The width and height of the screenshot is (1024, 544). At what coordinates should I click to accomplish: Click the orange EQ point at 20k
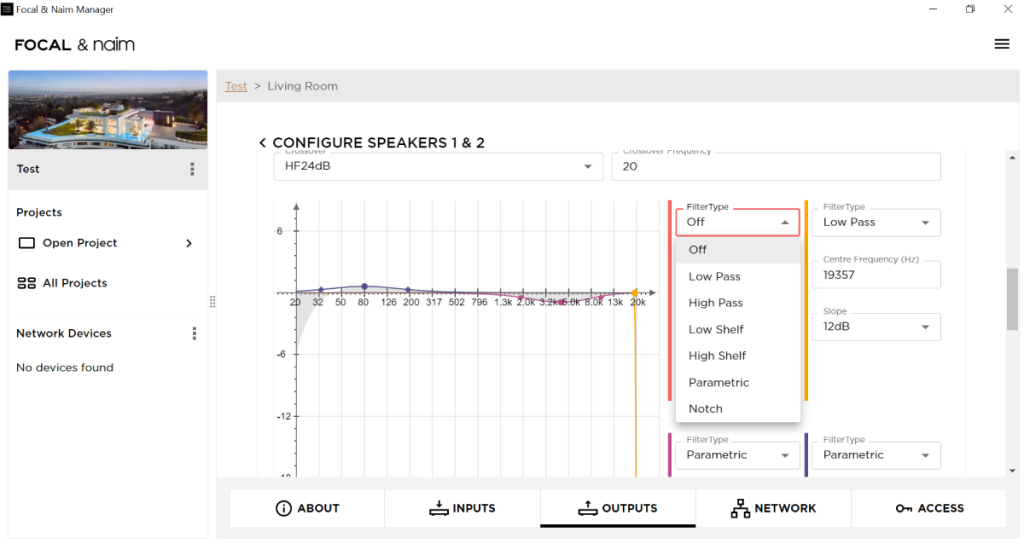click(x=634, y=293)
